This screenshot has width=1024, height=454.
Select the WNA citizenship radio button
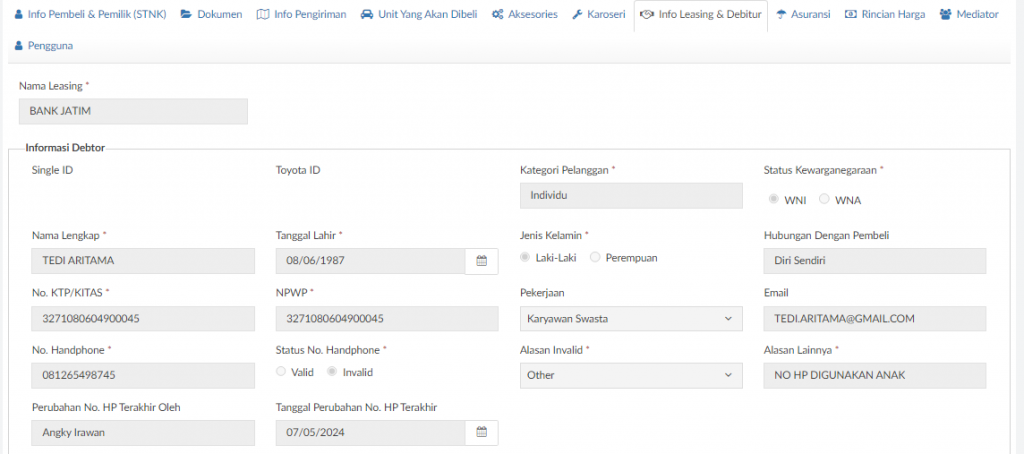(x=824, y=199)
